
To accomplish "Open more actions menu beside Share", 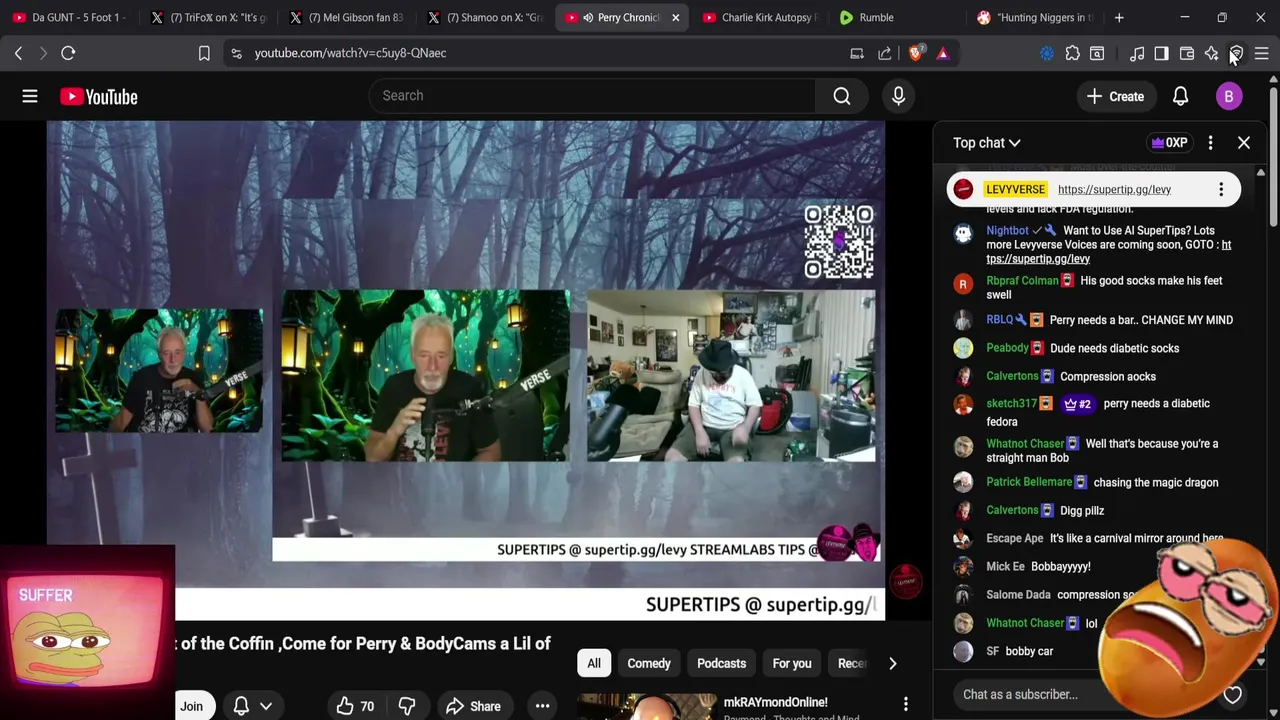I will click(542, 706).
